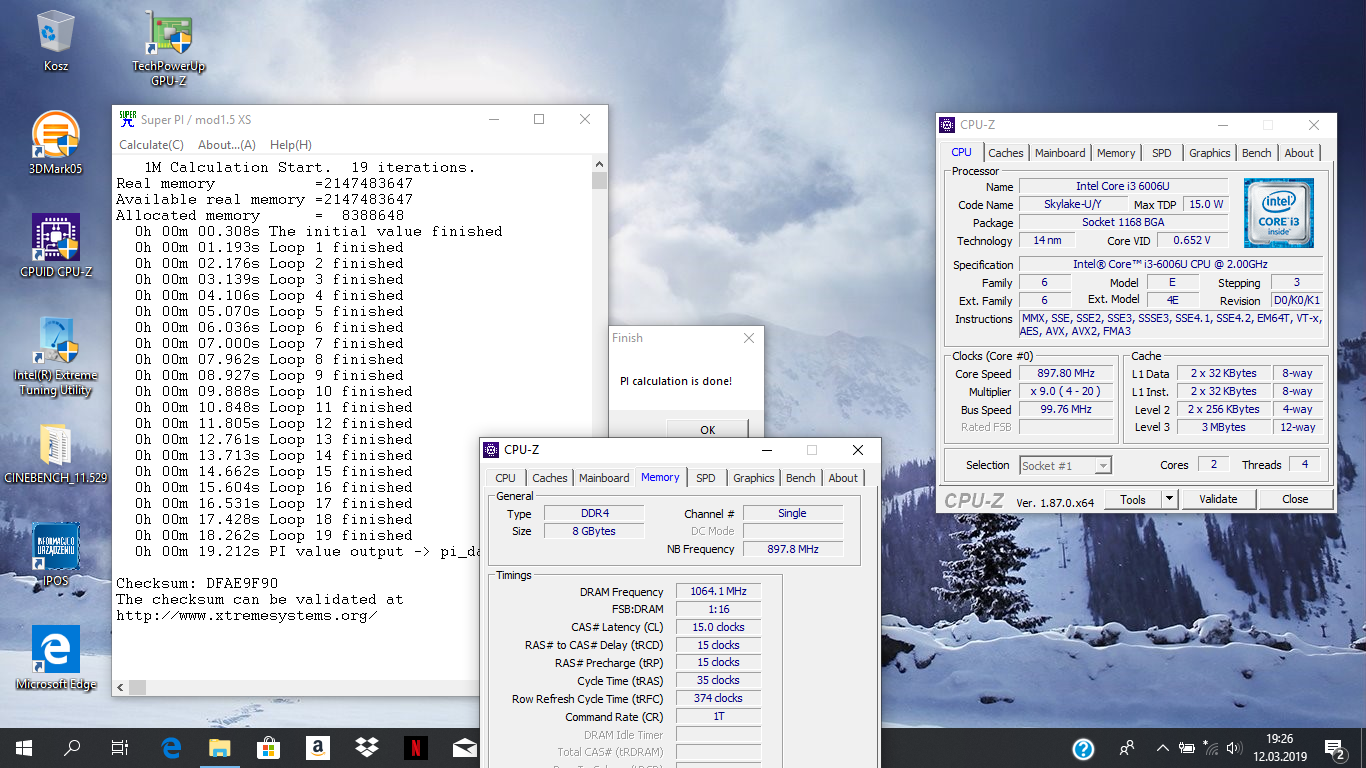Screen dimensions: 1366x768
Task: Open TechPowerUp GPU-Z desktop shortcut
Action: click(168, 48)
